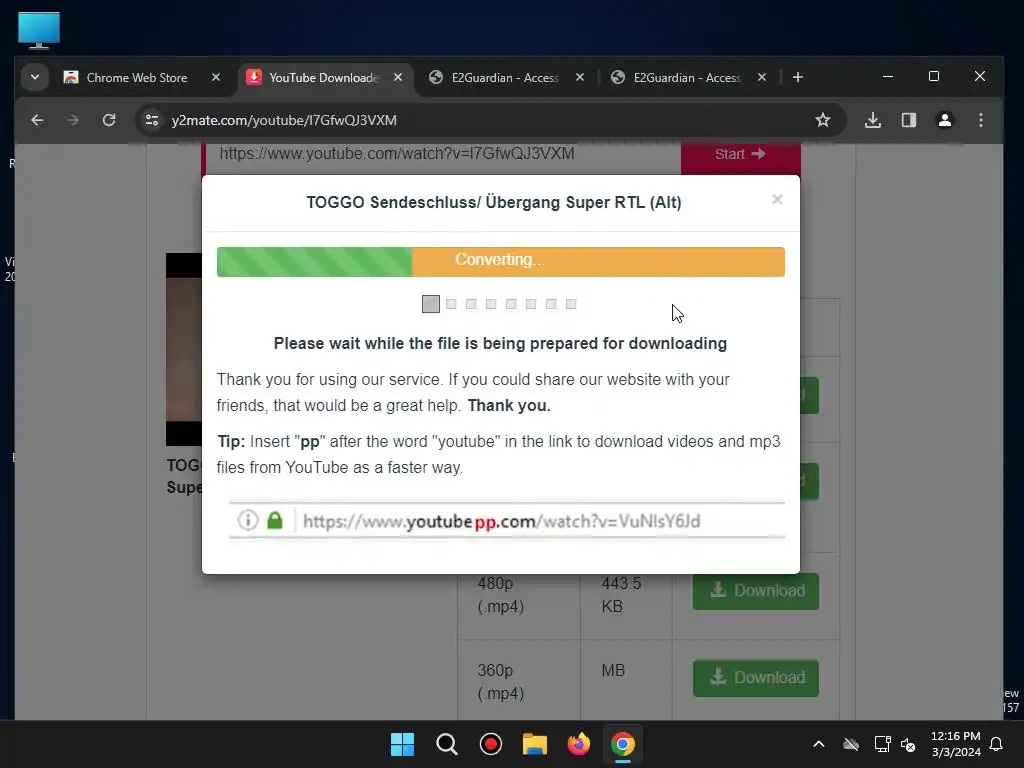Close the converting dialog

click(777, 199)
